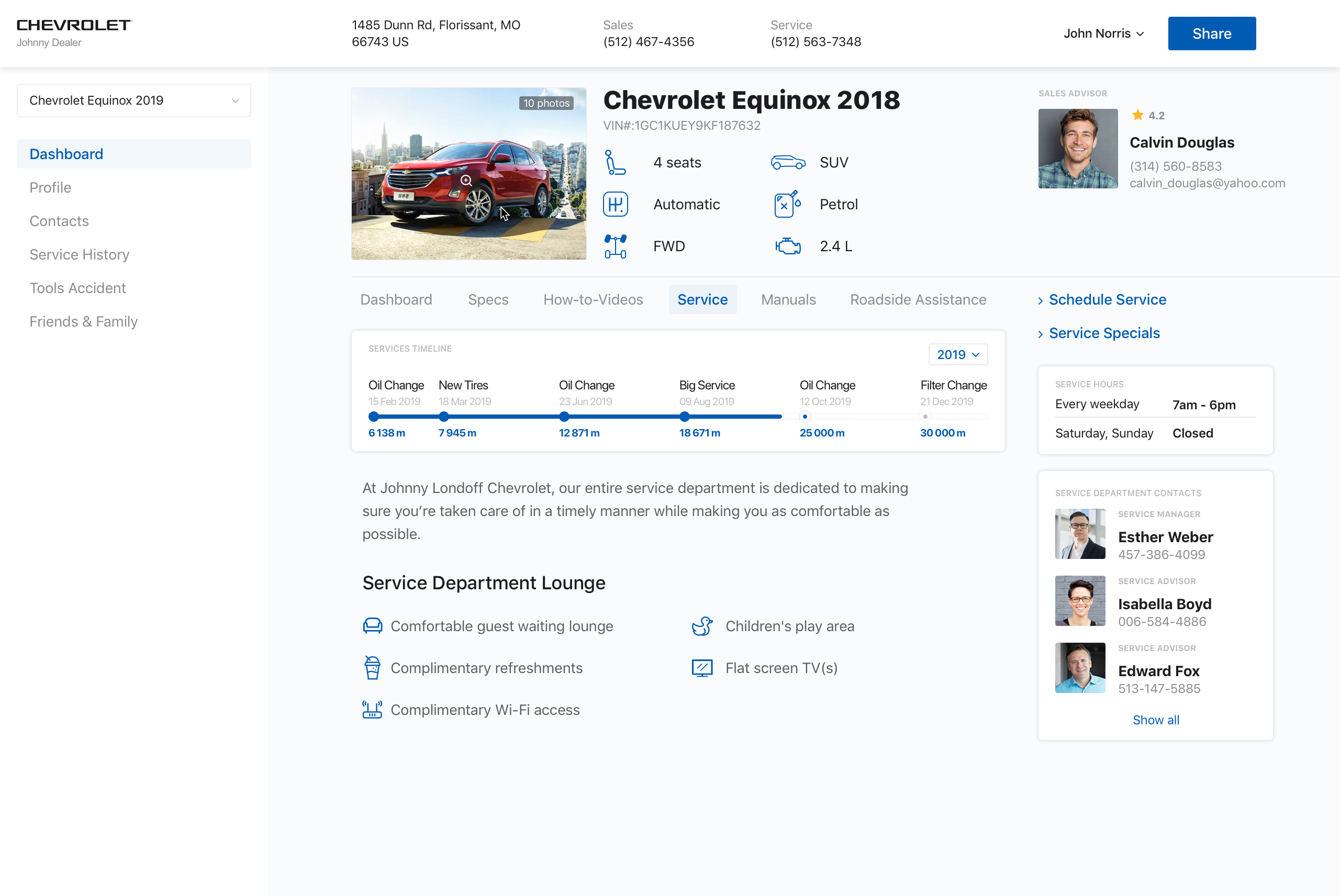Click the seats icon beside 4 seats
Viewport: 1340px width, 896px height.
(x=616, y=162)
